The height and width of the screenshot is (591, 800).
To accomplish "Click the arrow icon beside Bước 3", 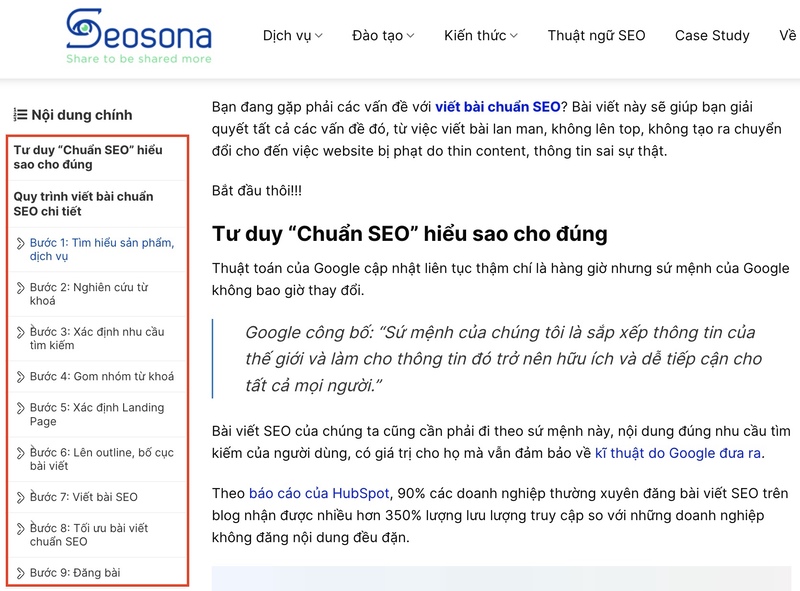I will (20, 332).
